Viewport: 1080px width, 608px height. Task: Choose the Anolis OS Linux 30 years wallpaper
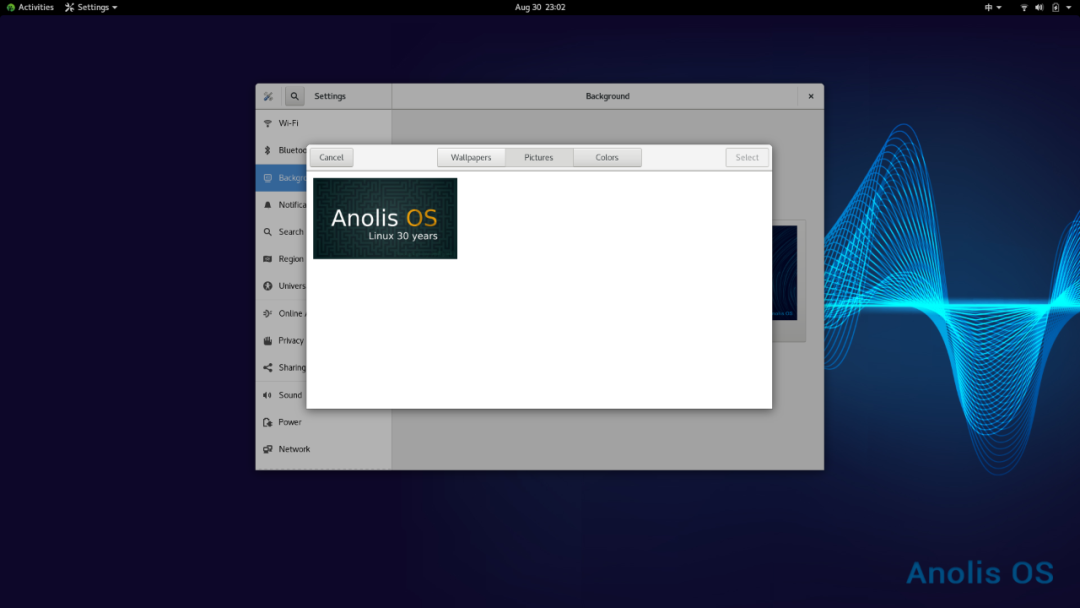coord(385,218)
